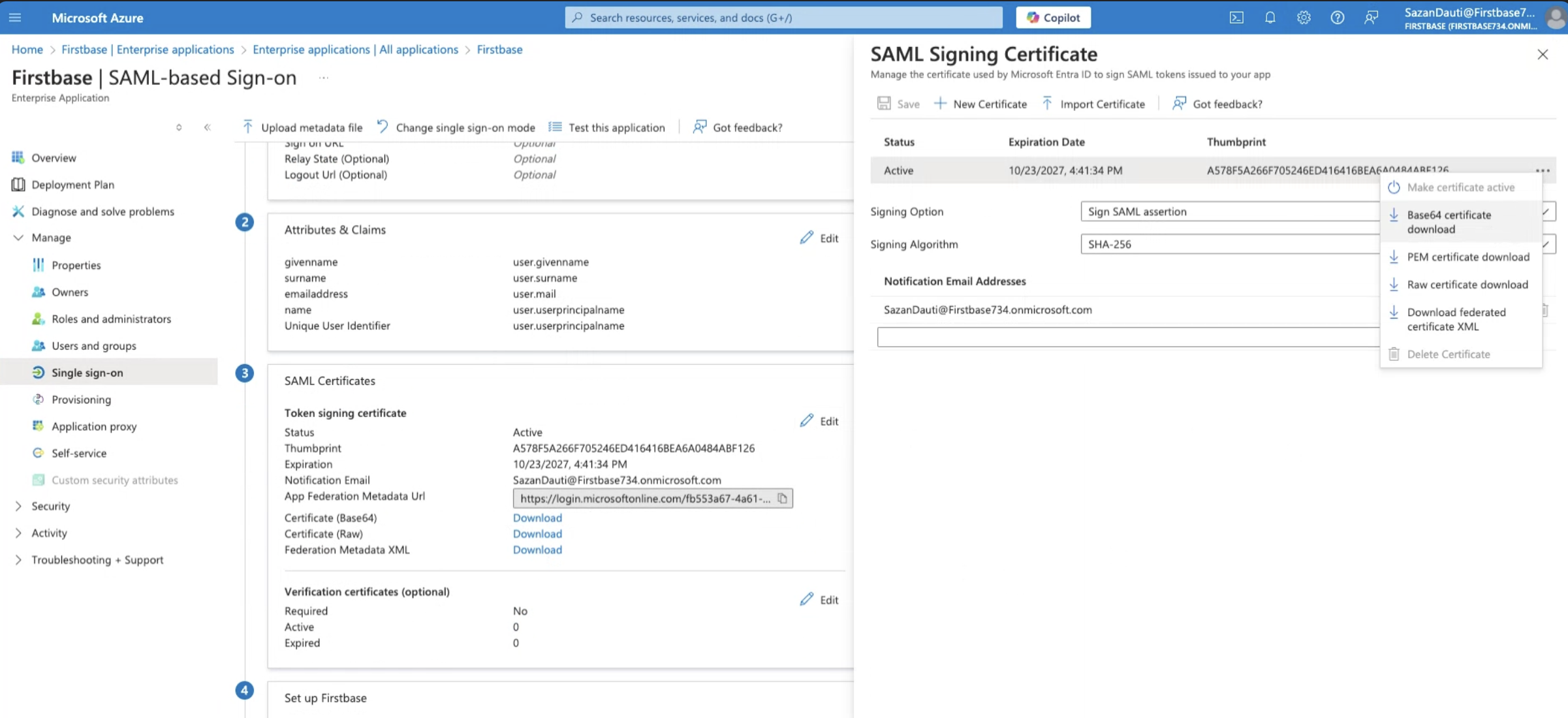Import Certificate
The image size is (1568, 718).
tap(1093, 104)
